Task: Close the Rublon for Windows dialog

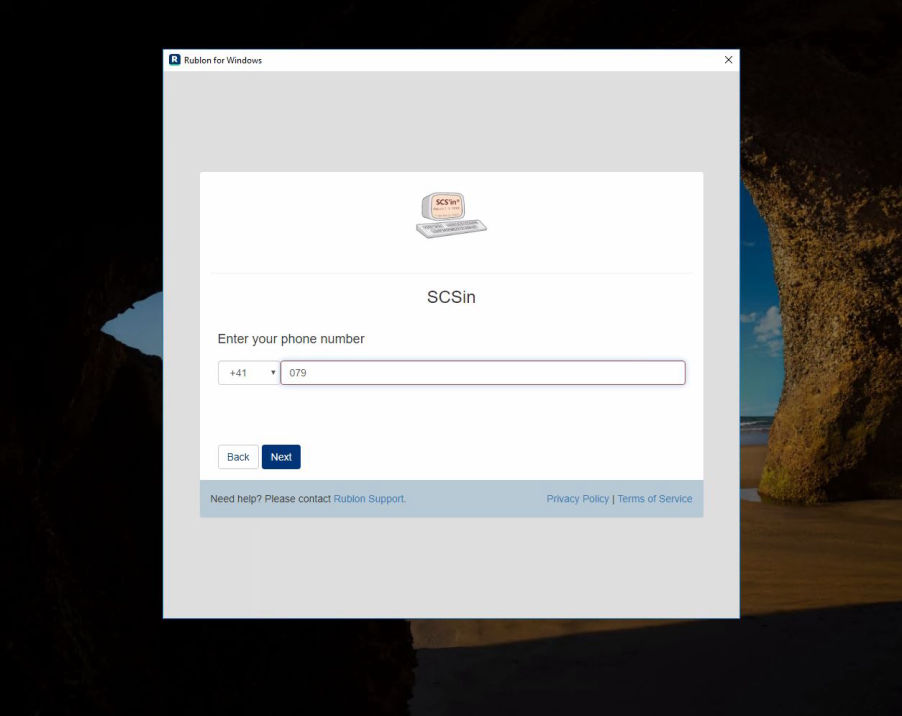Action: pos(728,60)
